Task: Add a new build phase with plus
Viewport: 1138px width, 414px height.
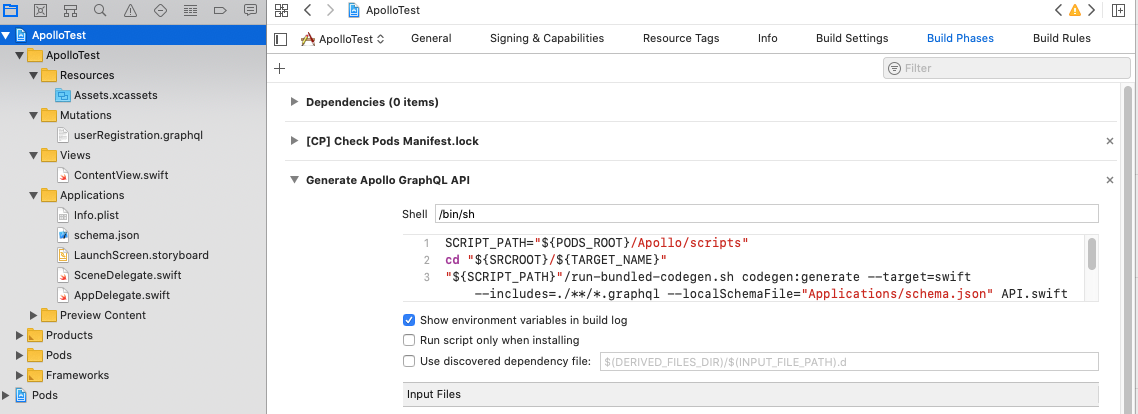Action: click(280, 68)
